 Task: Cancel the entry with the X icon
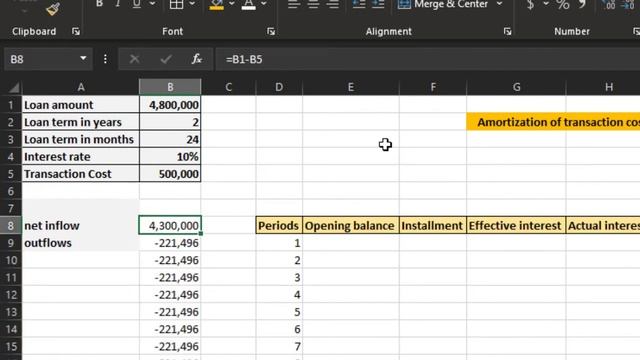coord(135,59)
